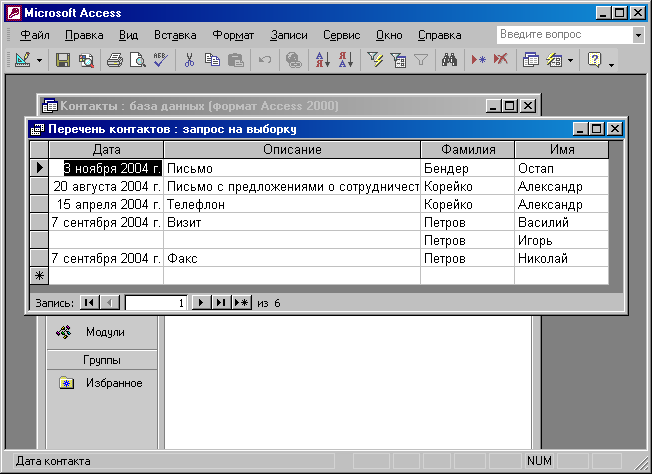The width and height of the screenshot is (652, 474).
Task: Click the Microsoft Access Help icon
Action: pos(594,60)
